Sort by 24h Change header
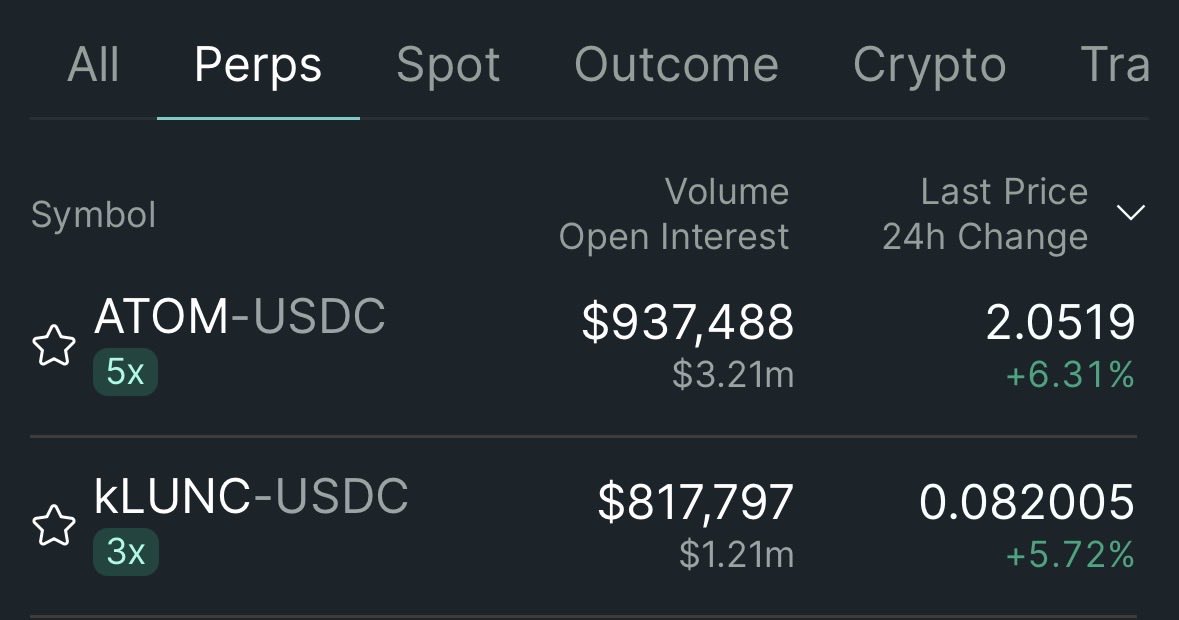 [985, 237]
